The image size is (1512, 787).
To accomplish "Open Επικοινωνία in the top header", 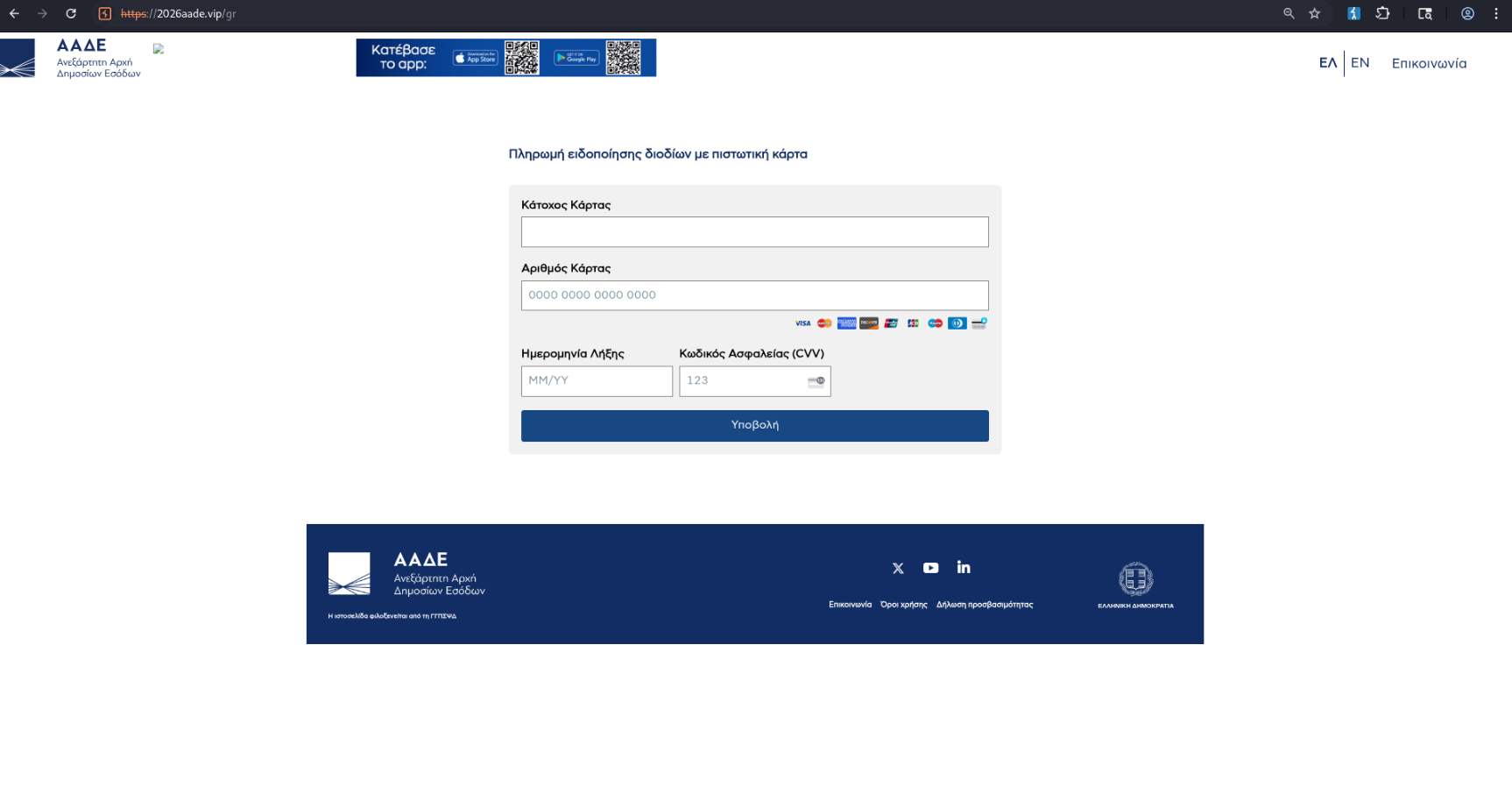I will [1429, 63].
